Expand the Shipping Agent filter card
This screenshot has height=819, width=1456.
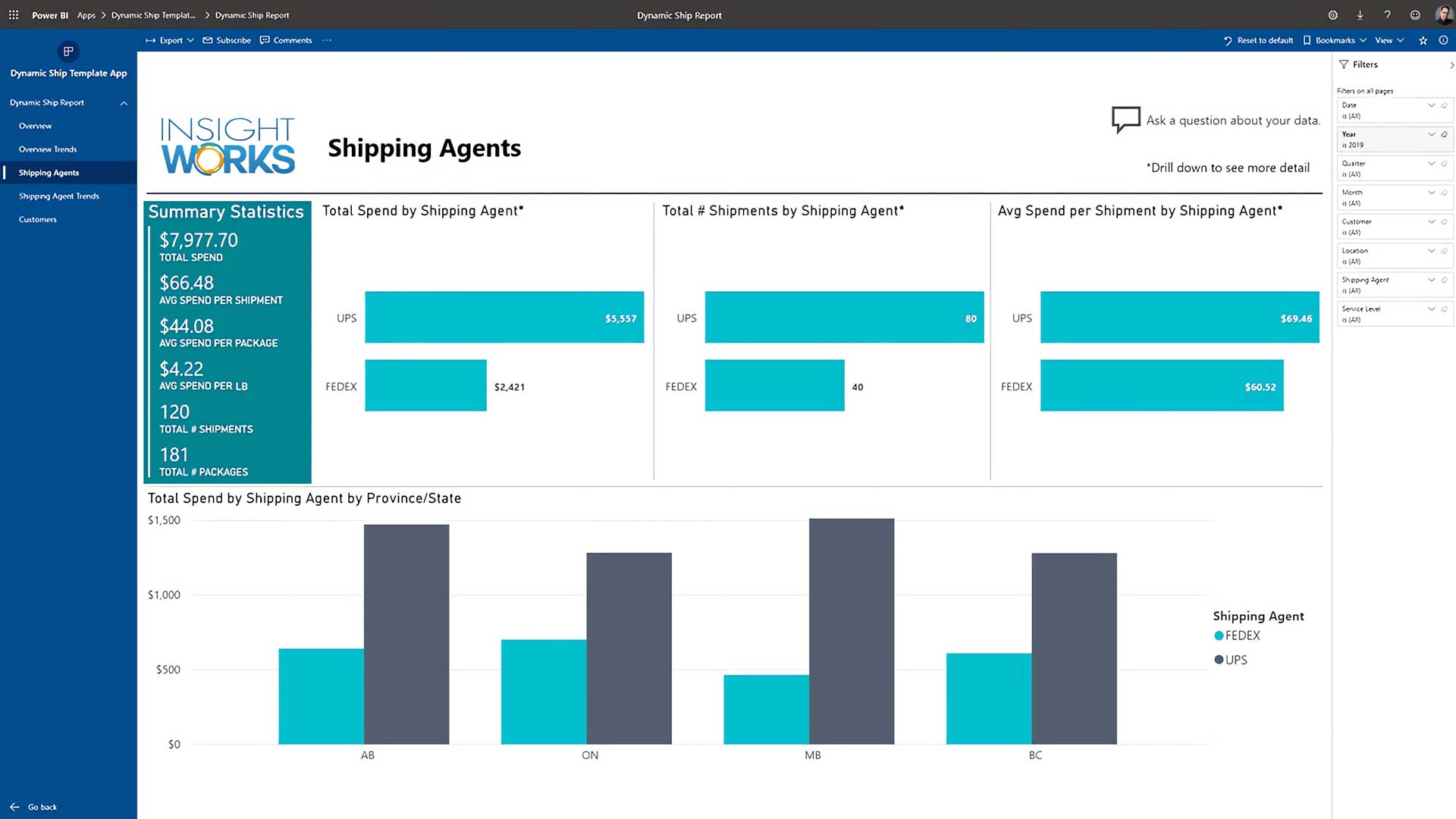click(x=1431, y=280)
